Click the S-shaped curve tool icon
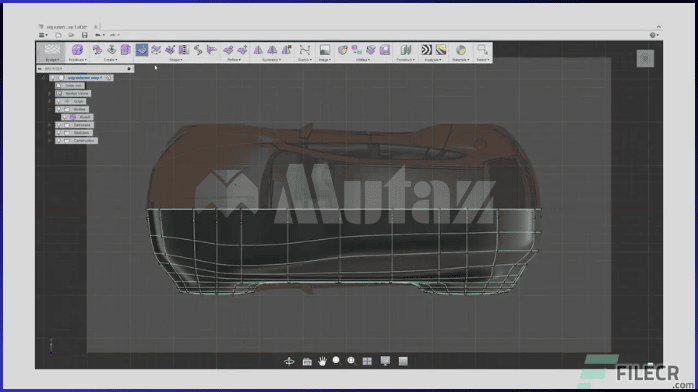 coord(198,50)
